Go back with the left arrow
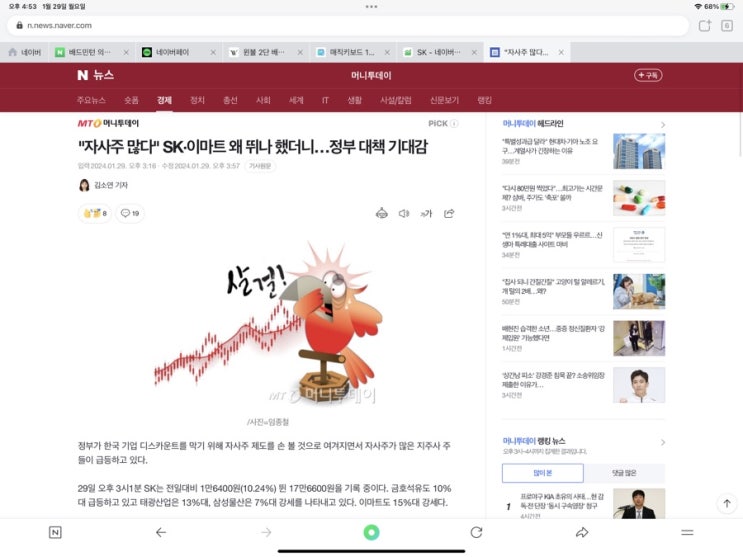This screenshot has height=557, width=743. pyautogui.click(x=161, y=532)
